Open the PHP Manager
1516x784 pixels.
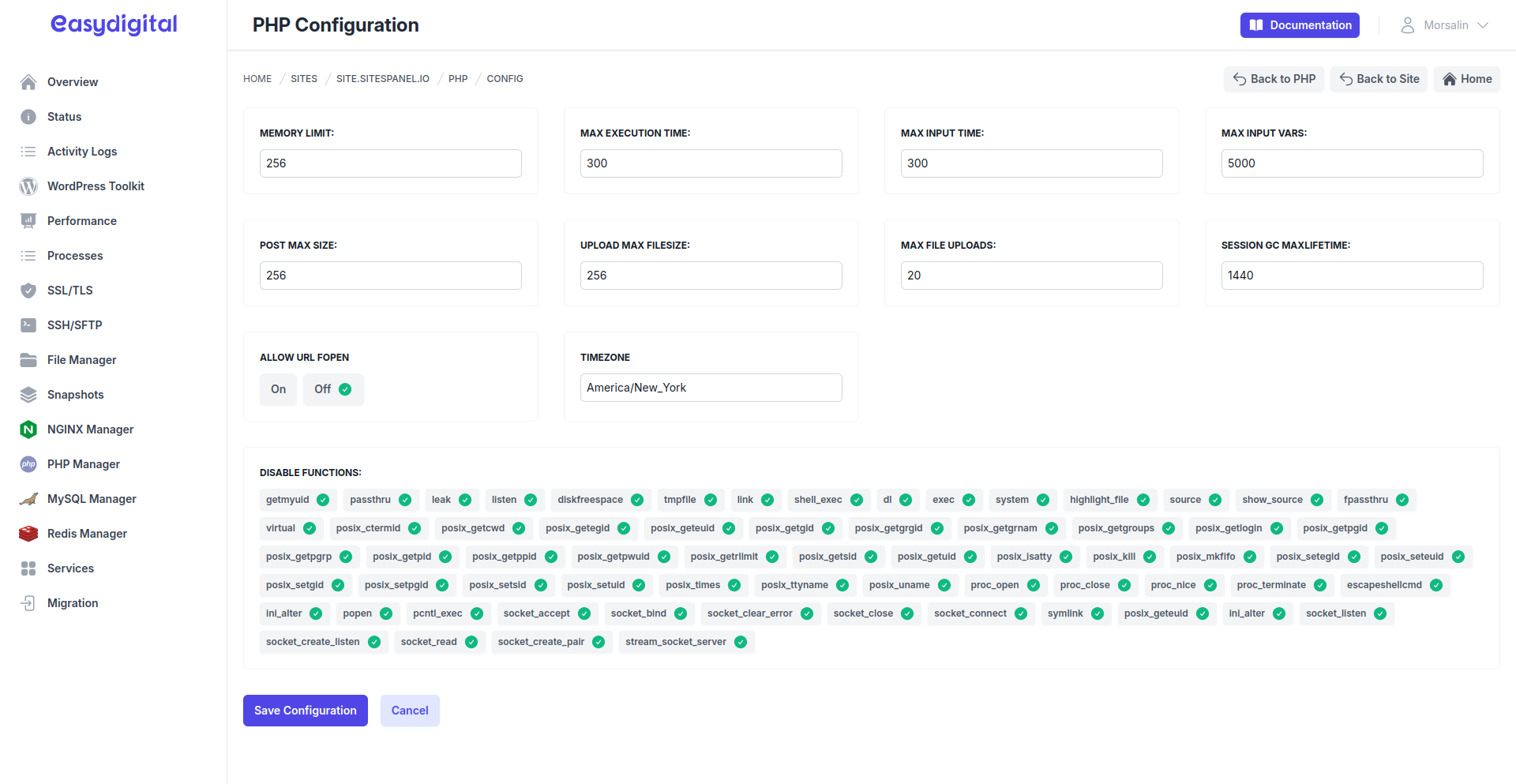83,463
